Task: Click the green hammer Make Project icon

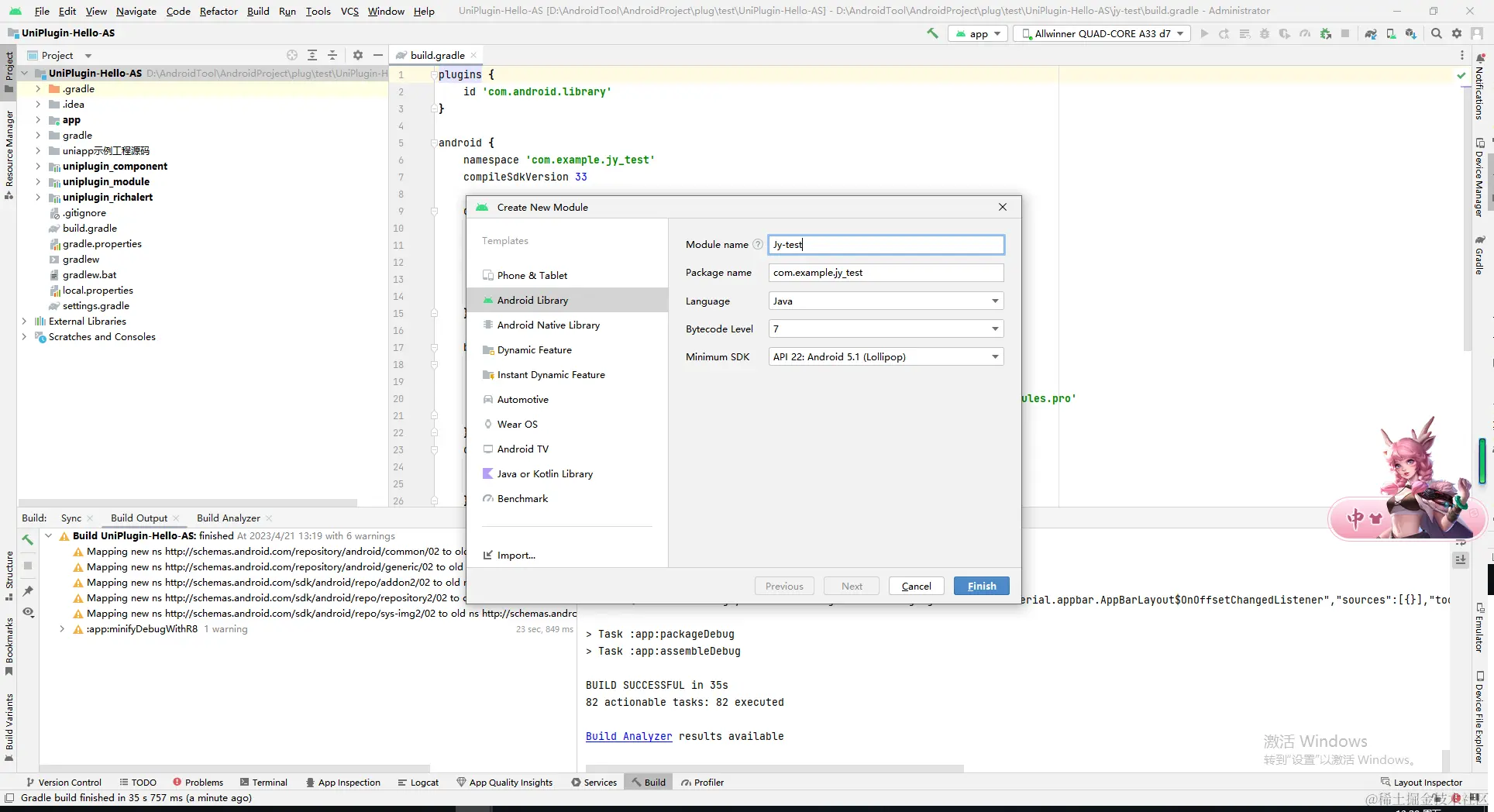Action: pos(932,33)
